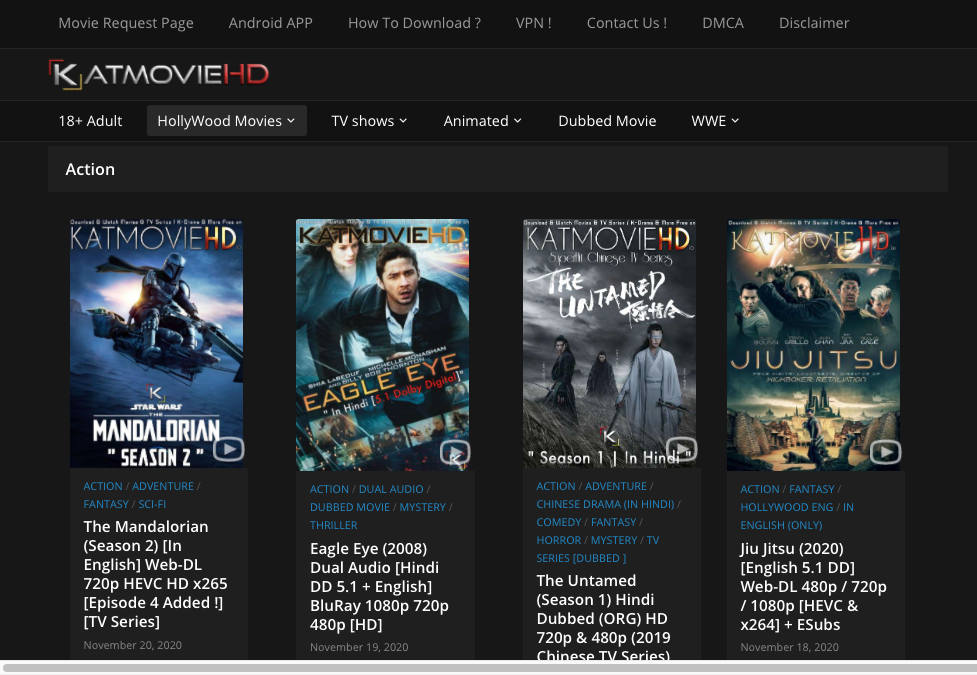This screenshot has height=675, width=977.
Task: Click the KatMovieHD site logo
Action: pos(159,75)
